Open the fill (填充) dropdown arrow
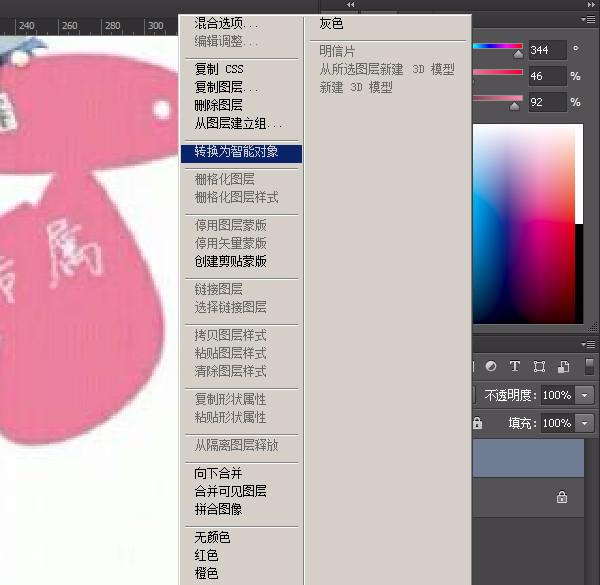600x585 pixels. click(584, 423)
